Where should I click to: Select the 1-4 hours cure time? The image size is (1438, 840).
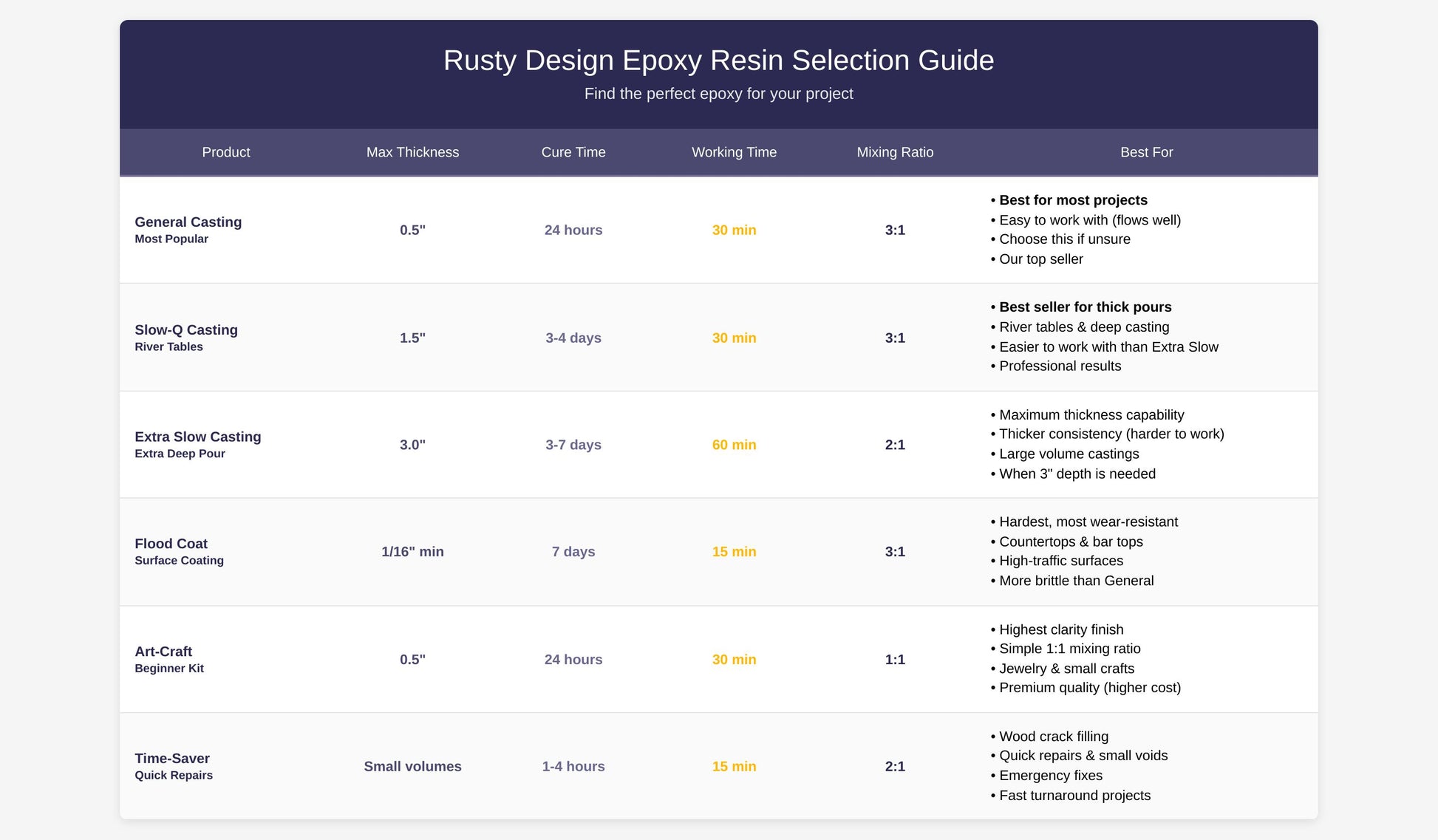pyautogui.click(x=573, y=767)
